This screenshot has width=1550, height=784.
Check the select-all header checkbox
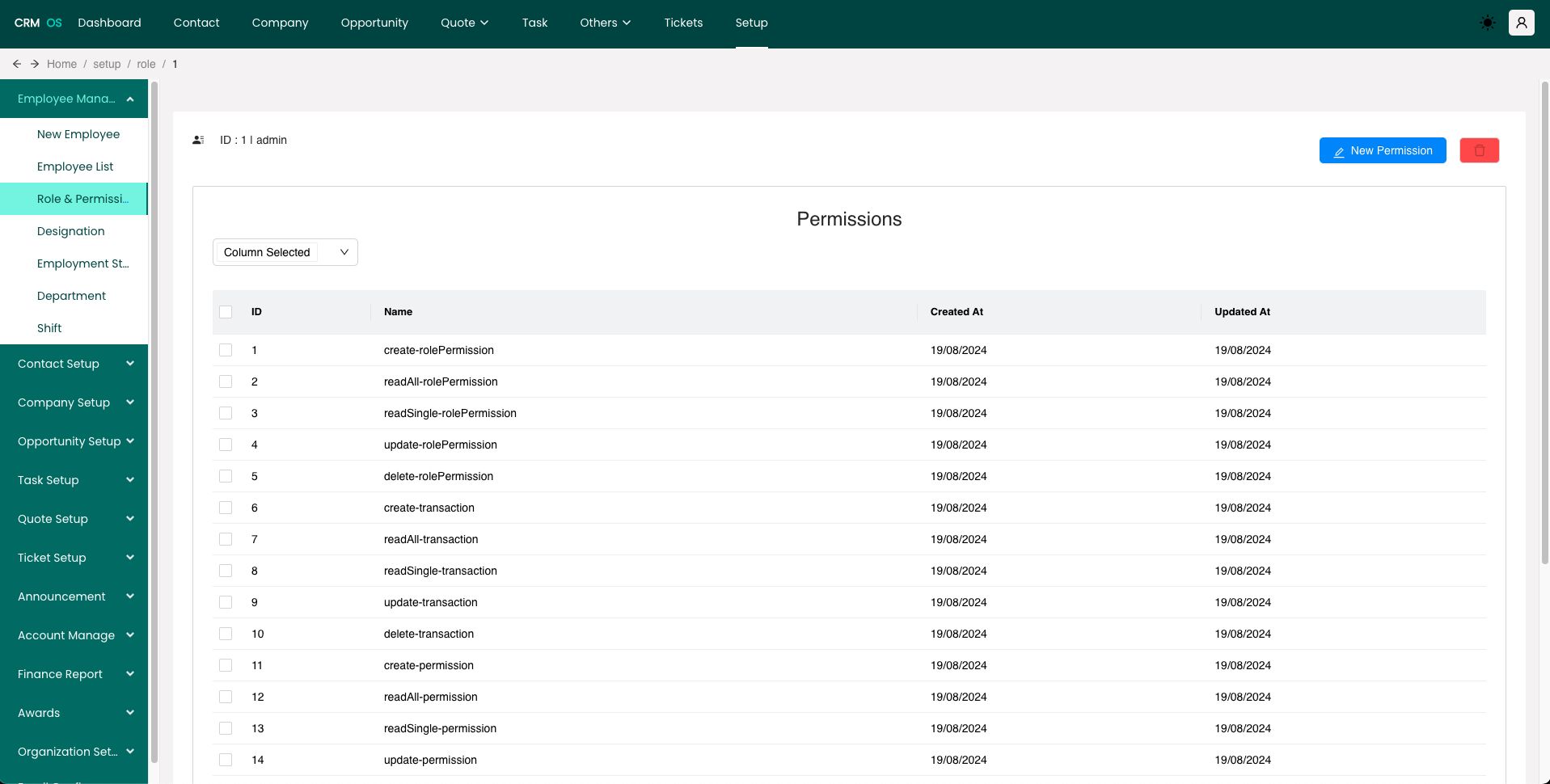(x=226, y=312)
